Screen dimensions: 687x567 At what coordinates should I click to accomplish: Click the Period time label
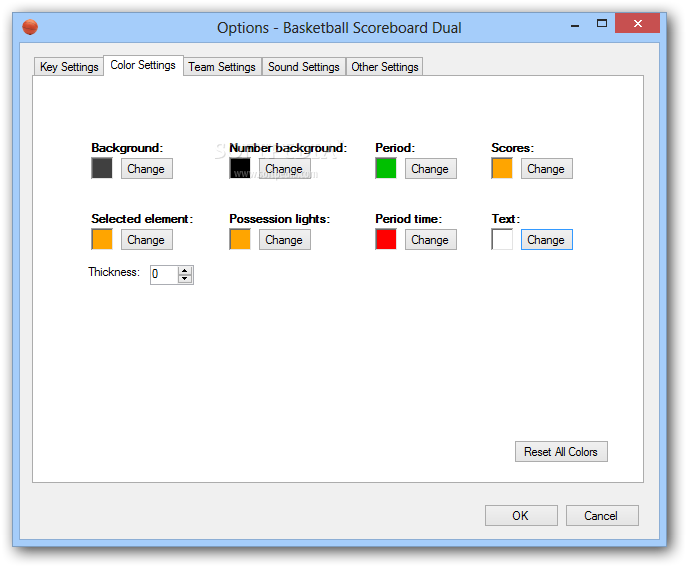point(408,219)
